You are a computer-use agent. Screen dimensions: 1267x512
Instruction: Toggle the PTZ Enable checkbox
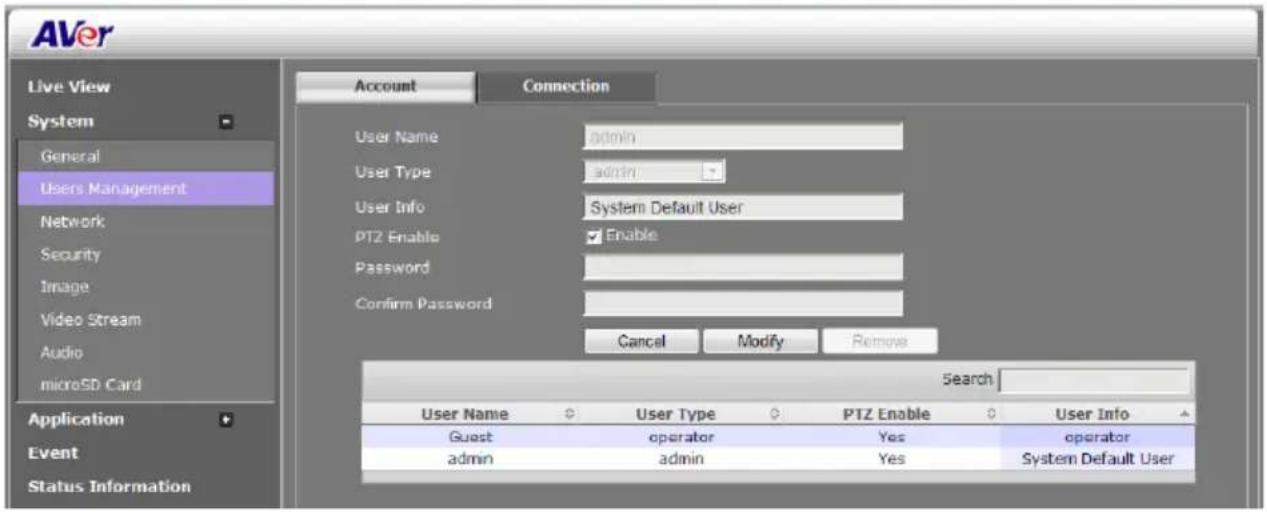point(596,236)
